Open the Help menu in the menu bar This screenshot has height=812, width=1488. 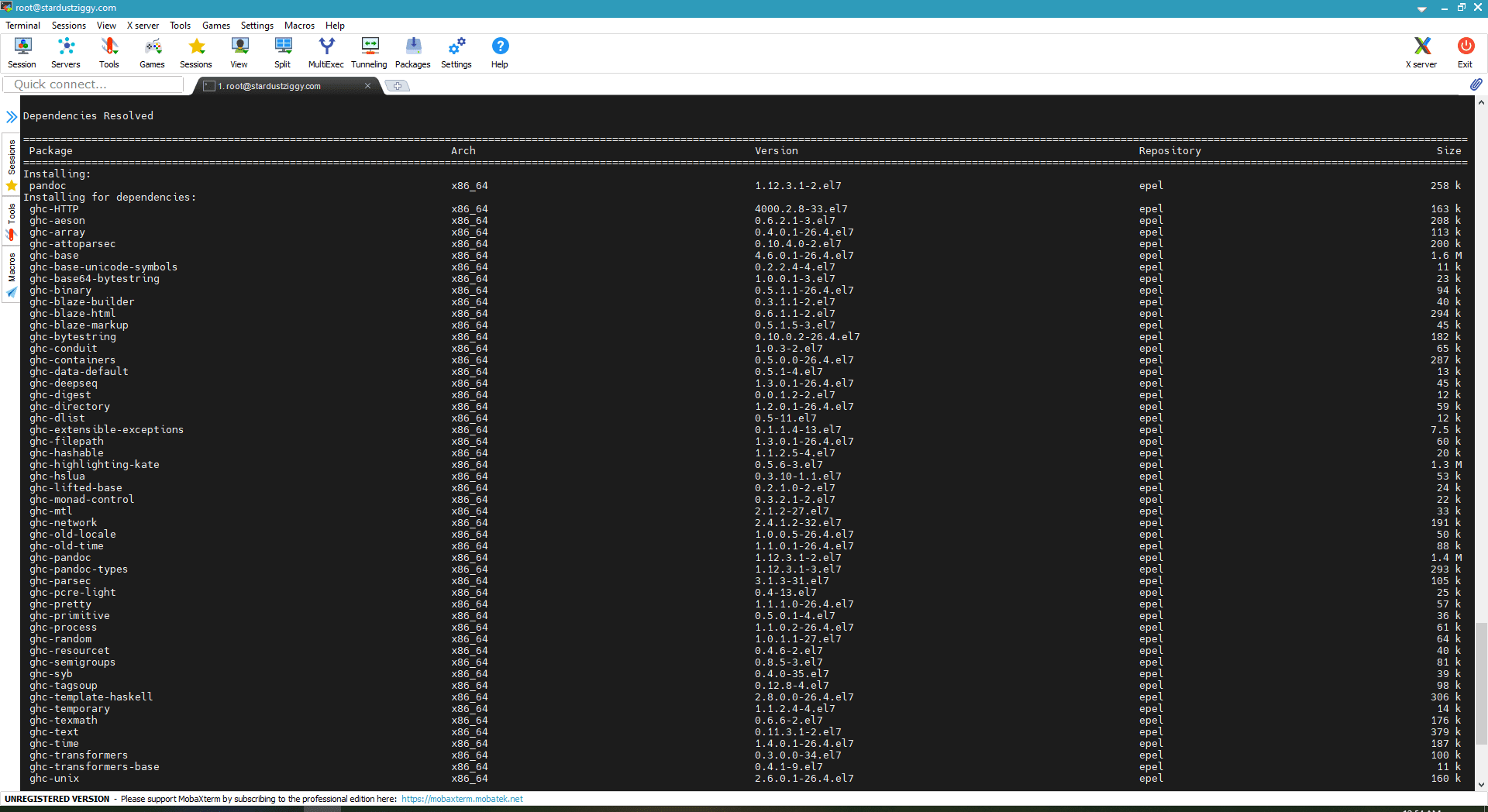(x=335, y=26)
